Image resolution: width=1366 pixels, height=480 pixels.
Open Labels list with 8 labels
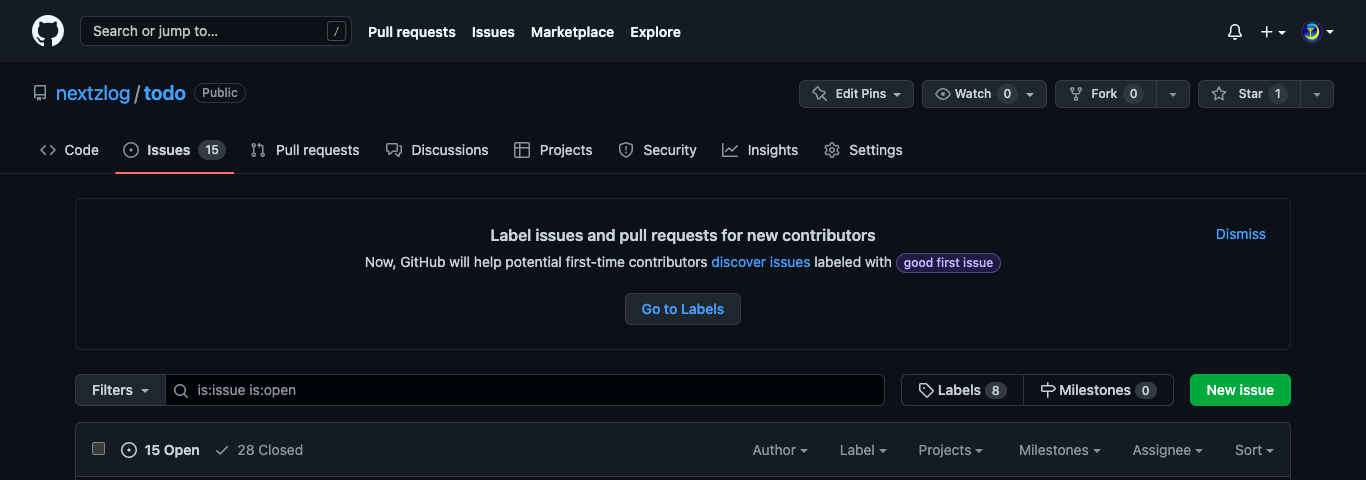pos(962,390)
